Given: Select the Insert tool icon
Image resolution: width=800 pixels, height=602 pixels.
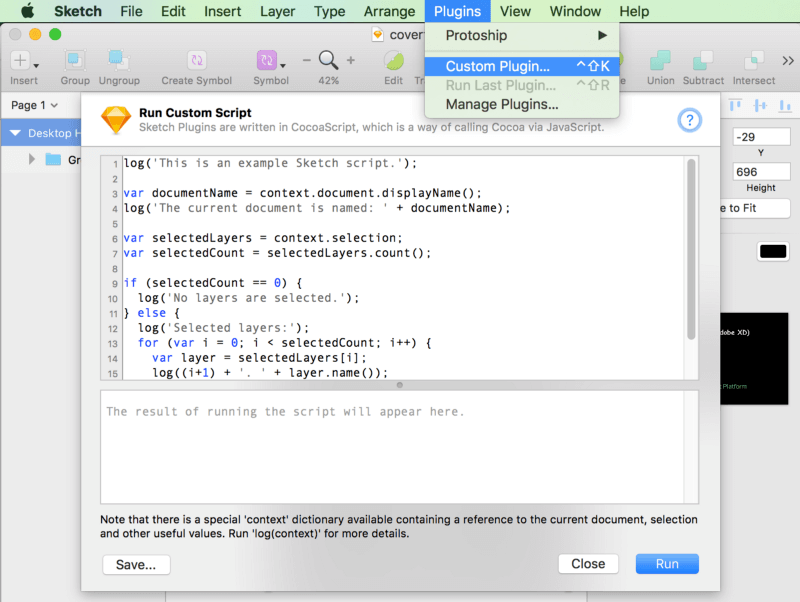Looking at the screenshot, I should pyautogui.click(x=20, y=62).
